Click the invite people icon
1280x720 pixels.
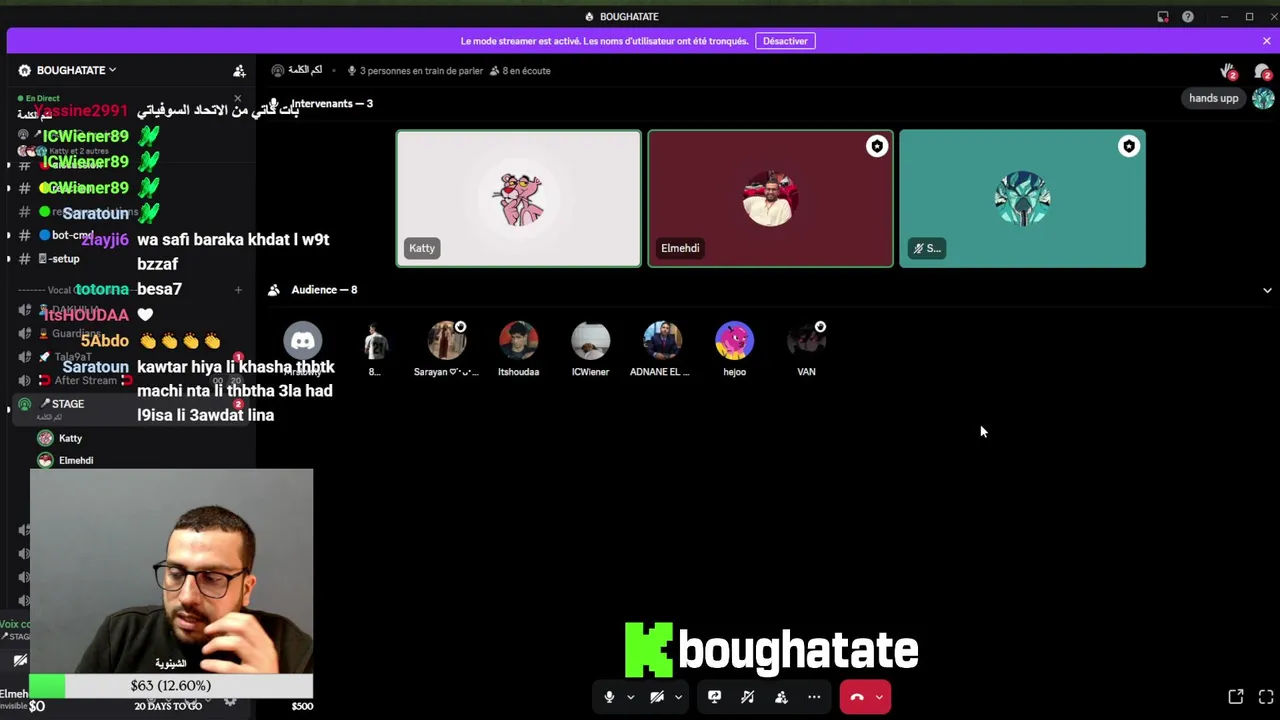239,71
